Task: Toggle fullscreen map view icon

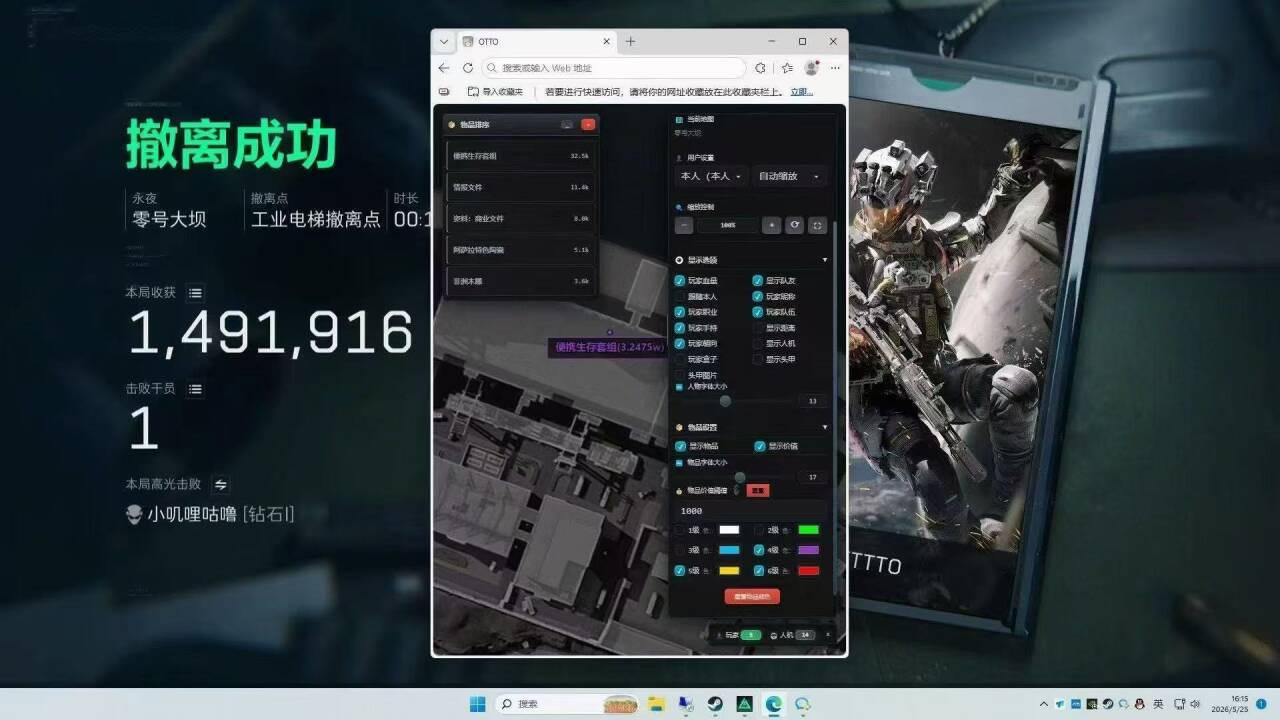Action: (818, 225)
